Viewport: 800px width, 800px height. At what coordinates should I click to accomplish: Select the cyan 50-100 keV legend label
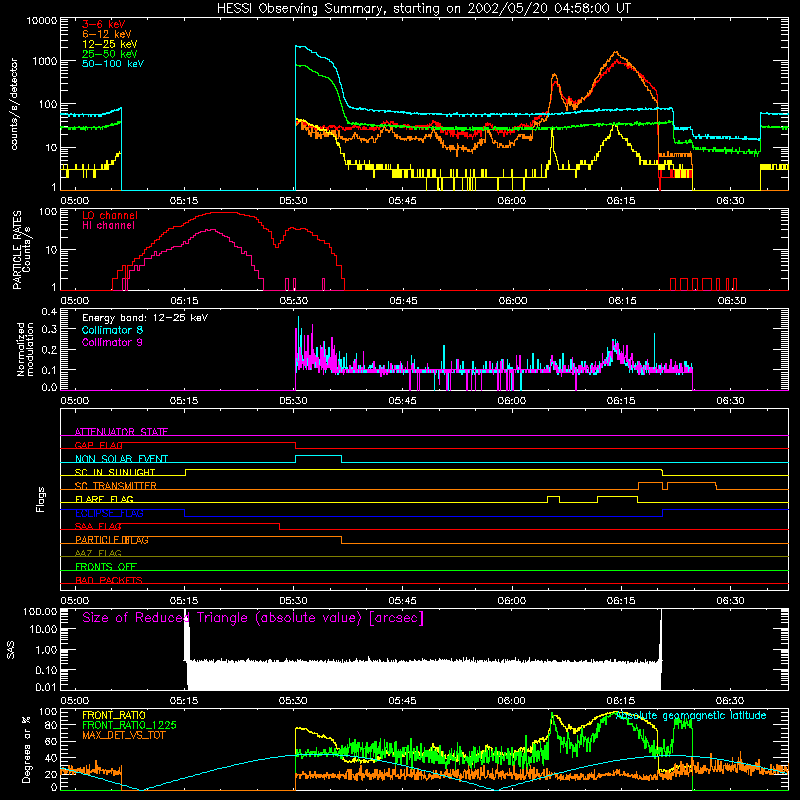[113, 64]
